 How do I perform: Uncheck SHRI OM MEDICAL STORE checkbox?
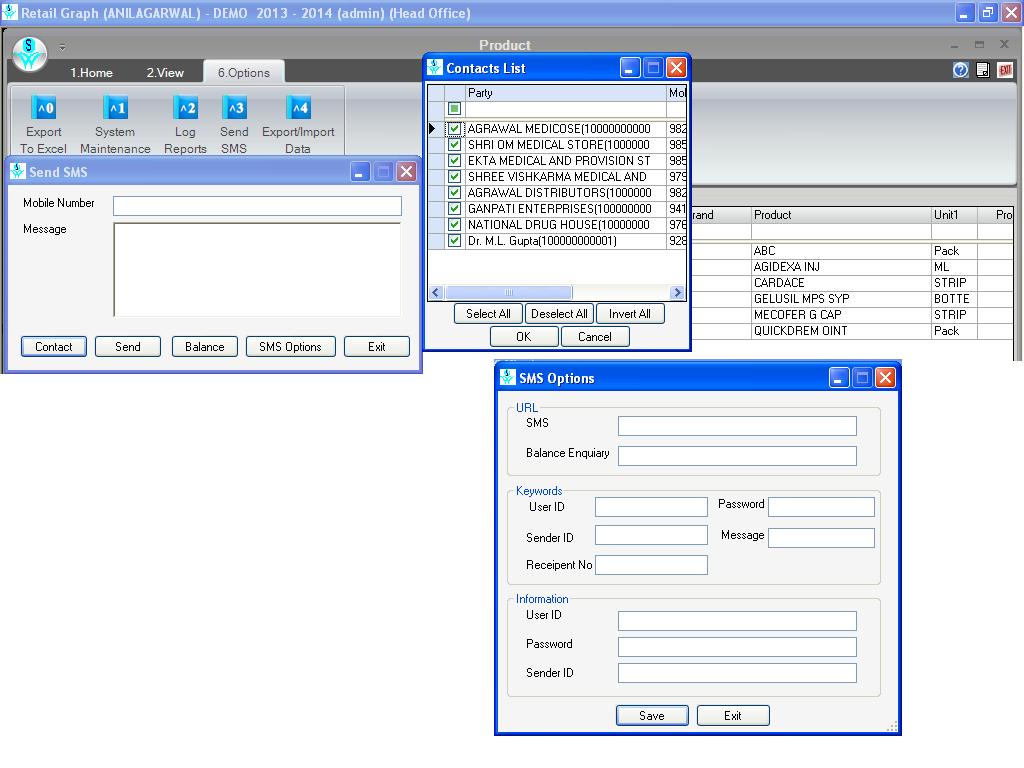coord(455,144)
